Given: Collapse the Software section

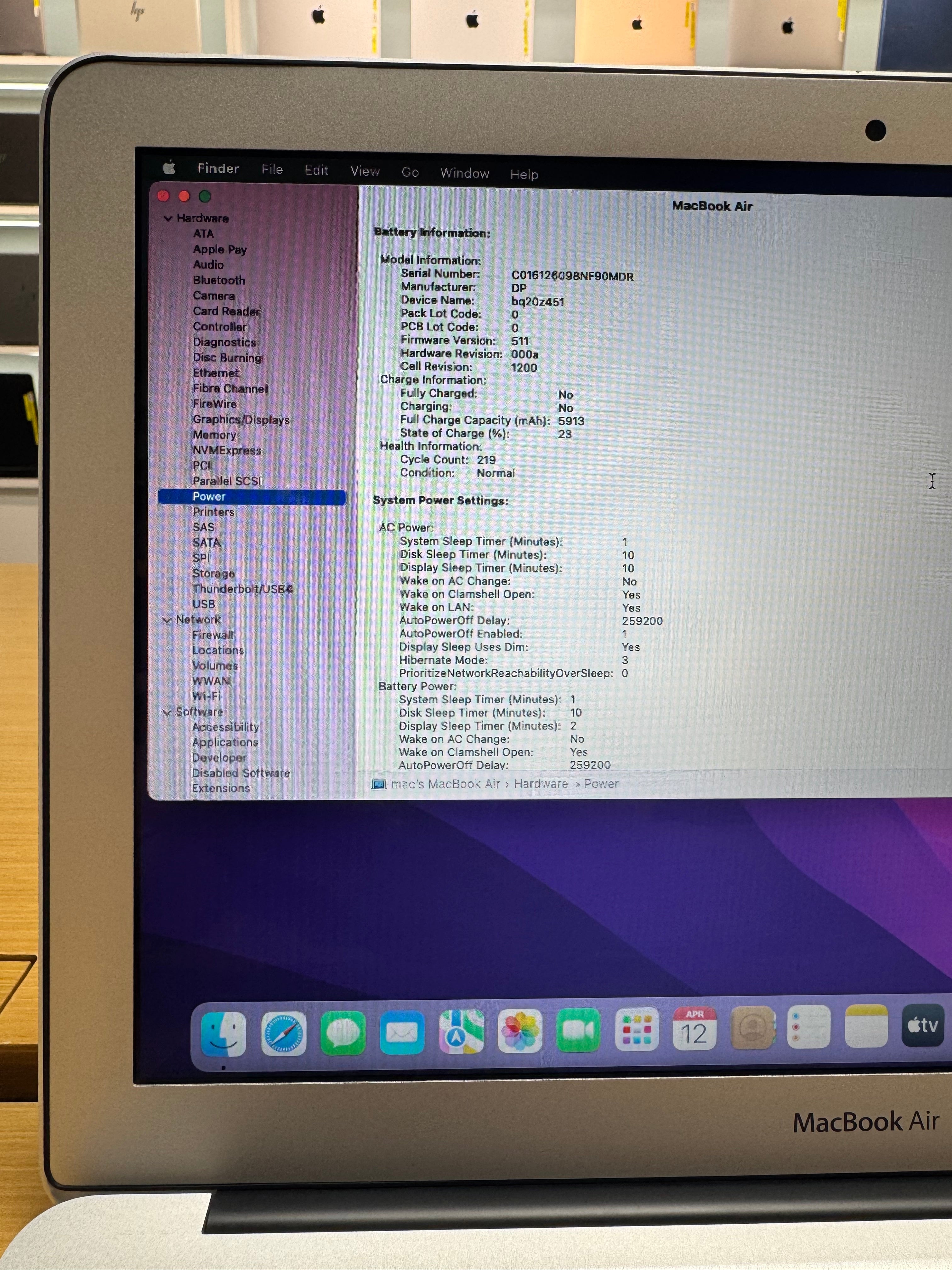Looking at the screenshot, I should click(167, 712).
